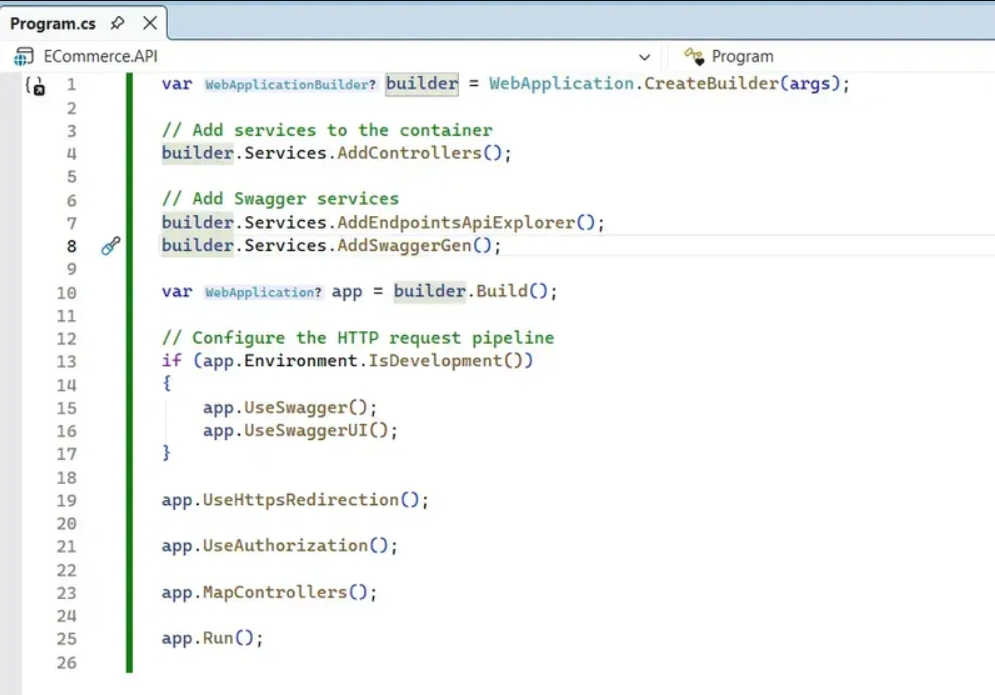995x695 pixels.
Task: Click line number 13 in the gutter
Action: click(x=67, y=362)
